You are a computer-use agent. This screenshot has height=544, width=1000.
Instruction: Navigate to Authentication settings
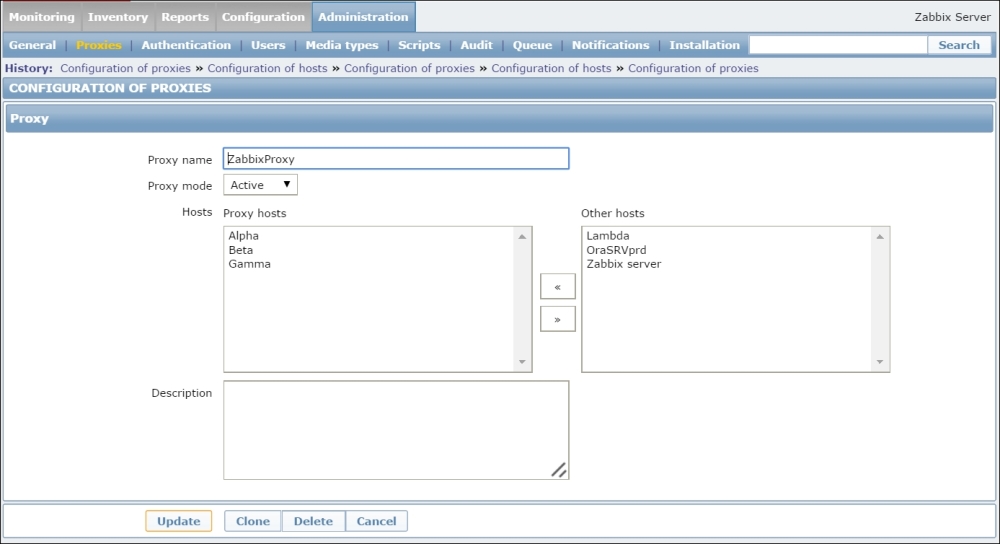point(186,45)
